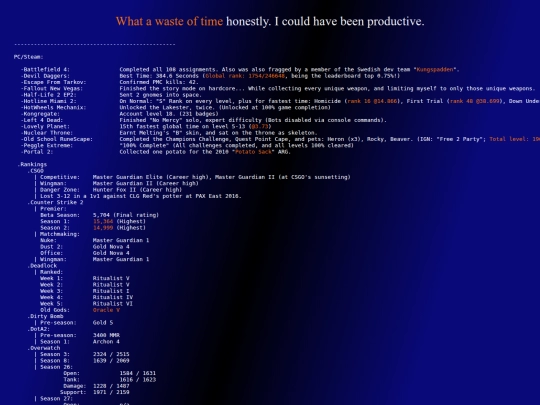This screenshot has height=405, width=540.
Task: Click the '-Half-Life 2 EP2:' label
Action: tap(49, 95)
